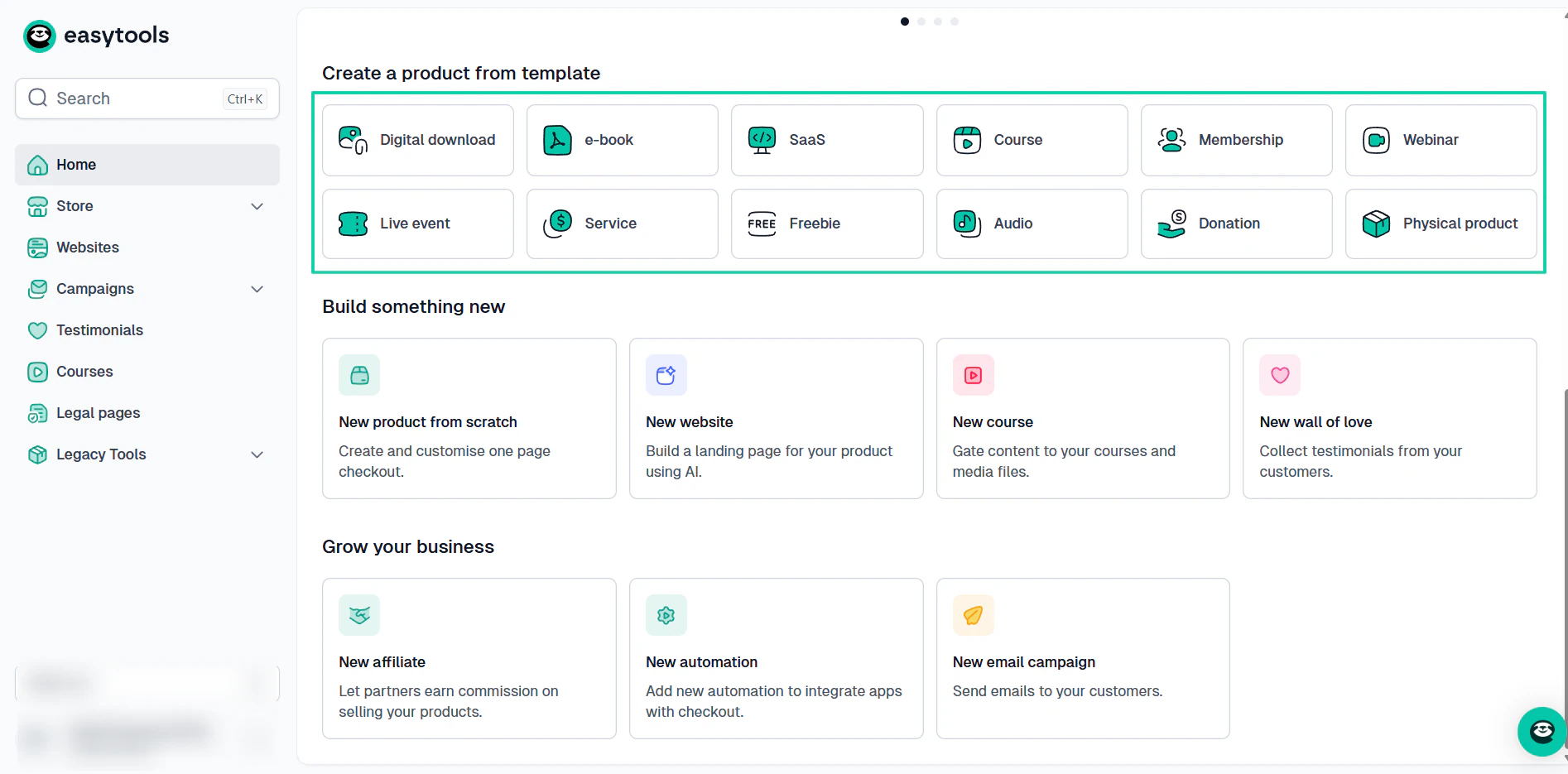1568x774 pixels.
Task: Pick the SaaS template icon
Action: click(x=762, y=140)
